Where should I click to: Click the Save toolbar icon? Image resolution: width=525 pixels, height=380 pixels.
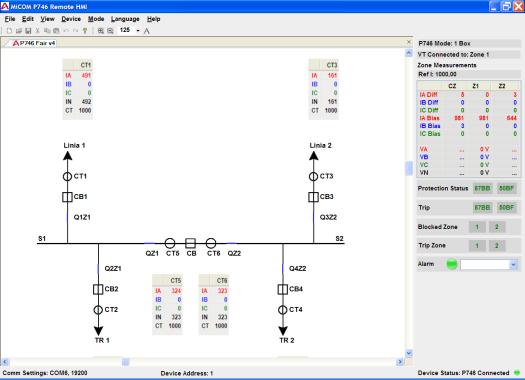click(x=28, y=31)
